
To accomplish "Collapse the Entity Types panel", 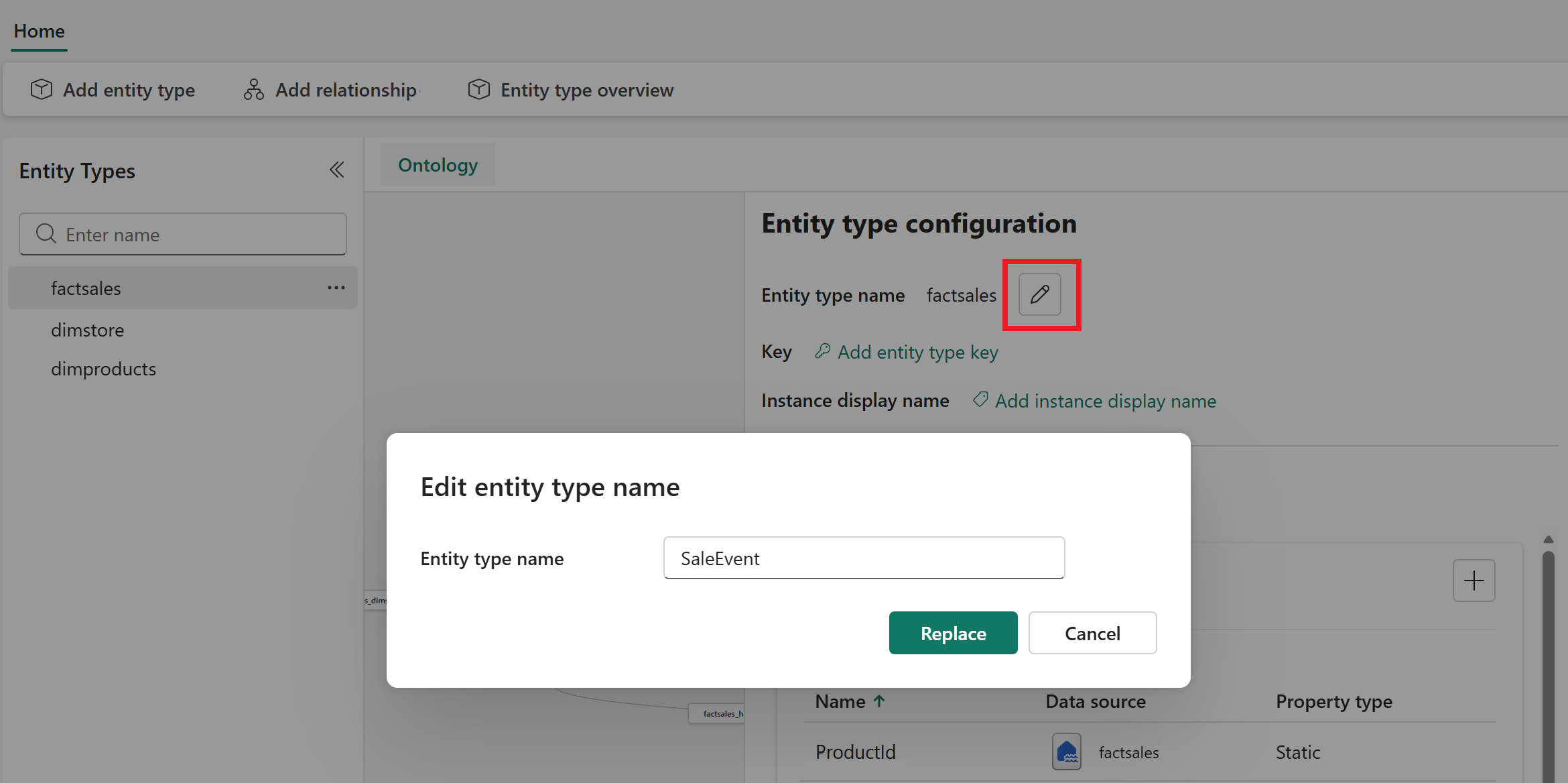I will tap(337, 170).
